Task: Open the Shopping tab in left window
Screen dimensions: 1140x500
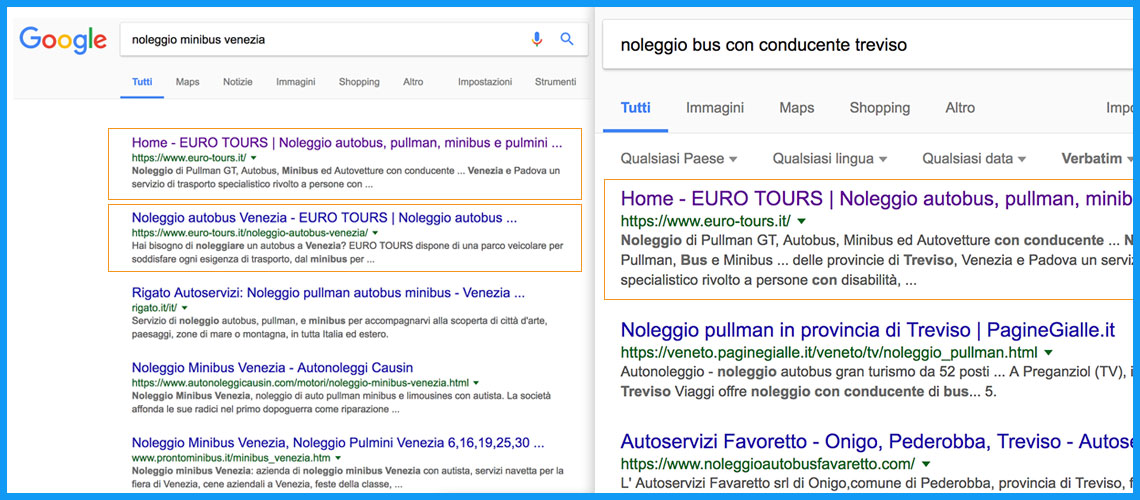Action: tap(359, 82)
